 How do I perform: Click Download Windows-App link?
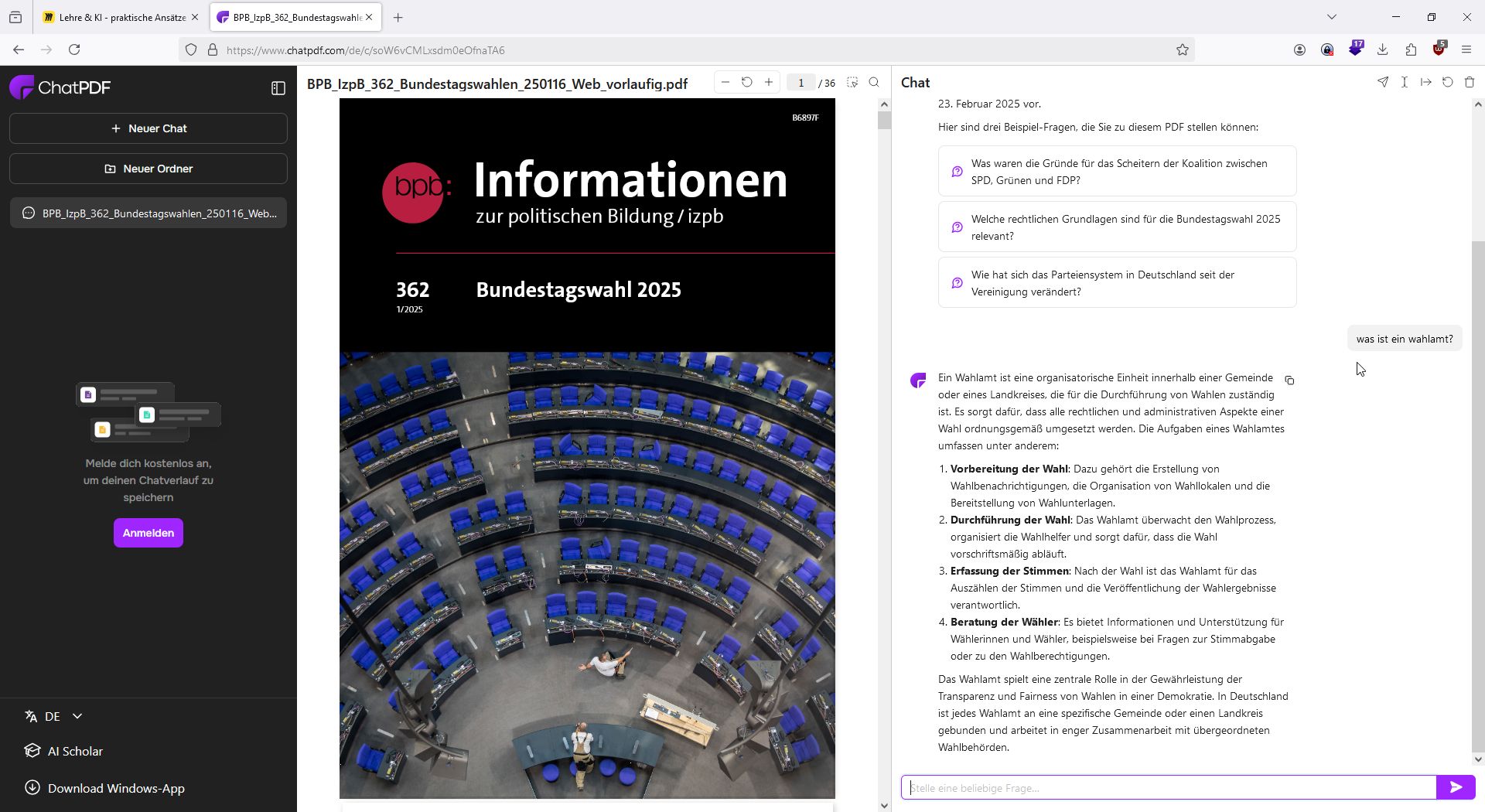105,788
